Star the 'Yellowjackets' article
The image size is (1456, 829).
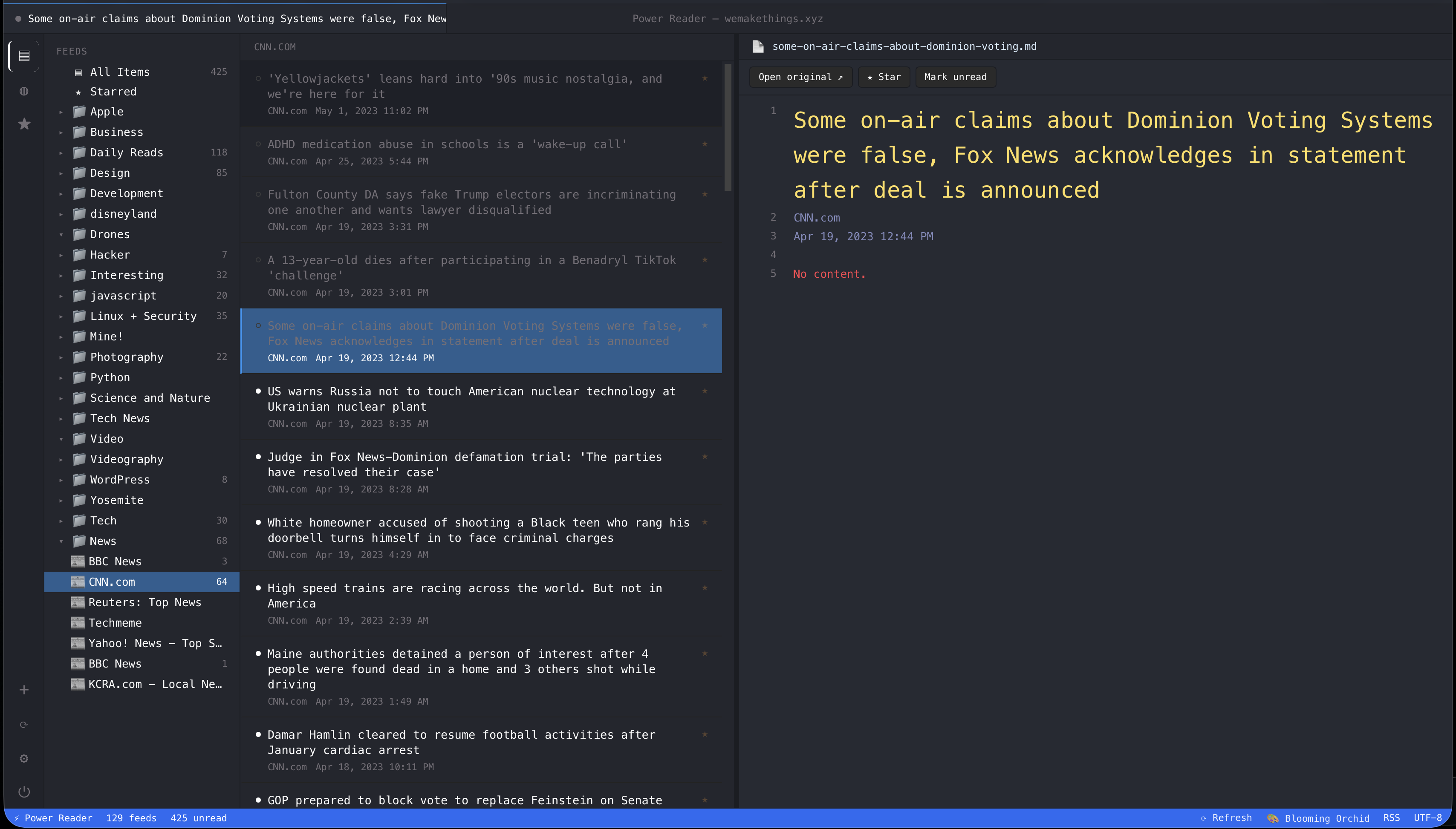tap(705, 78)
